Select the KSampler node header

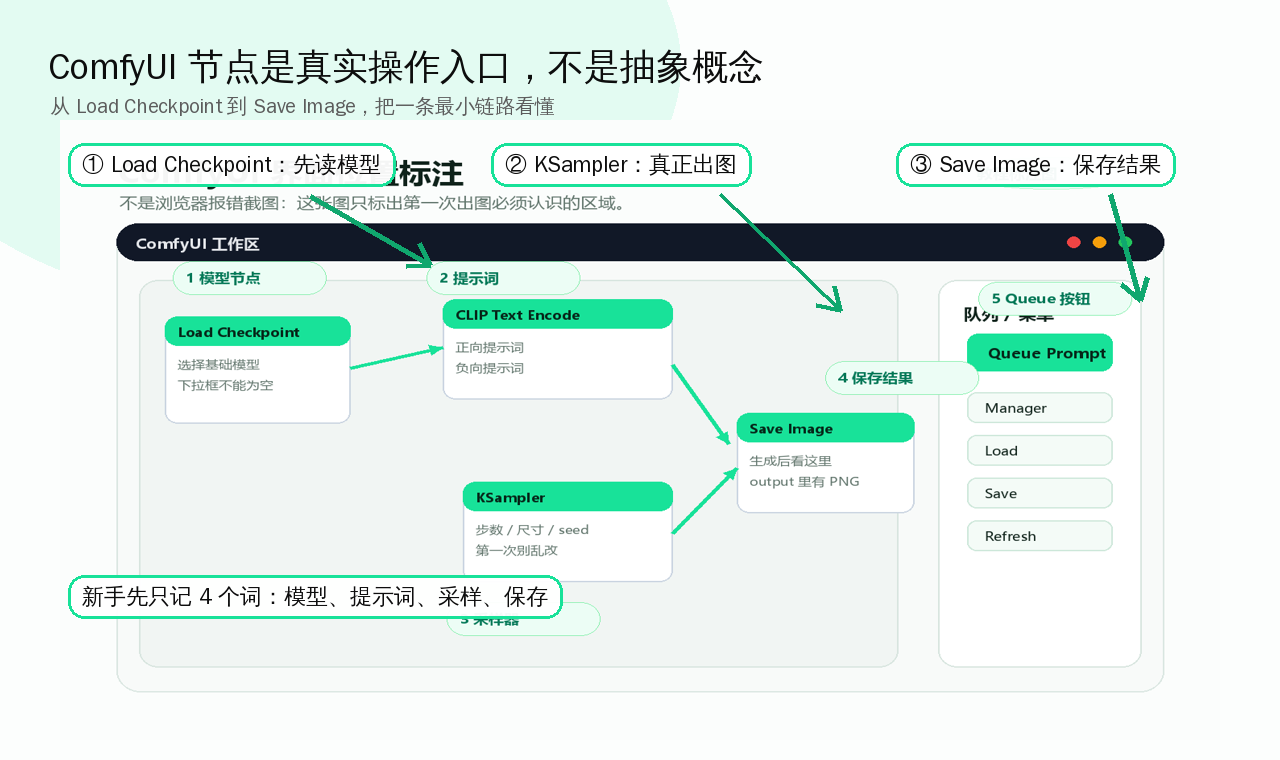(x=568, y=497)
